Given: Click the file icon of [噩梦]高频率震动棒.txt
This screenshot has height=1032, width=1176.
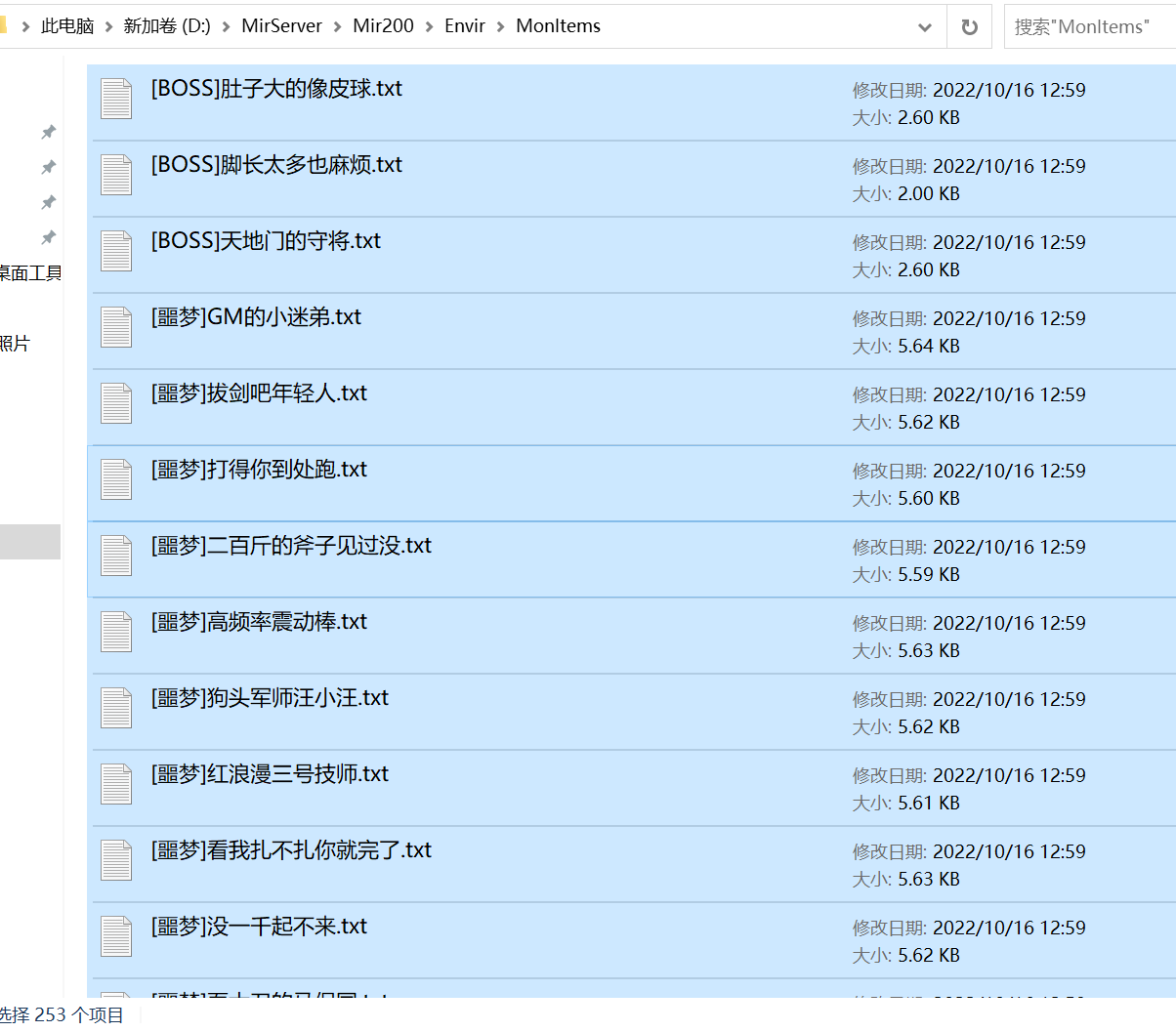Looking at the screenshot, I should click(x=116, y=632).
